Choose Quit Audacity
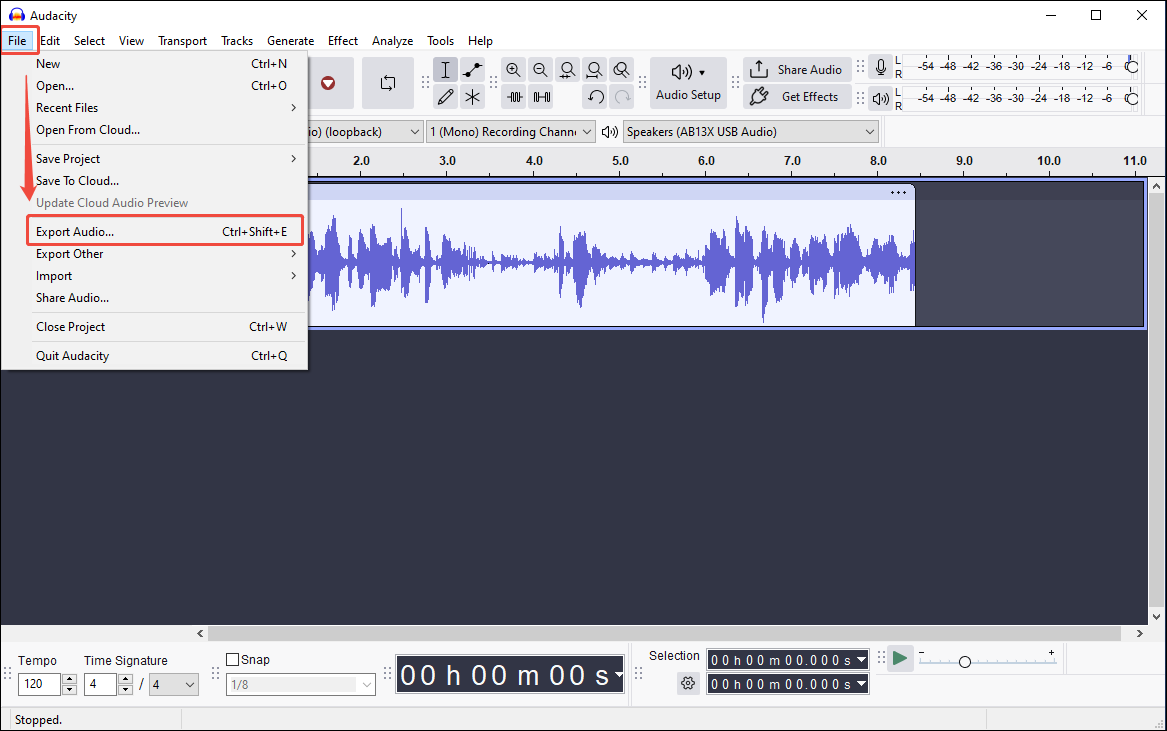The width and height of the screenshot is (1167, 731). pos(165,356)
